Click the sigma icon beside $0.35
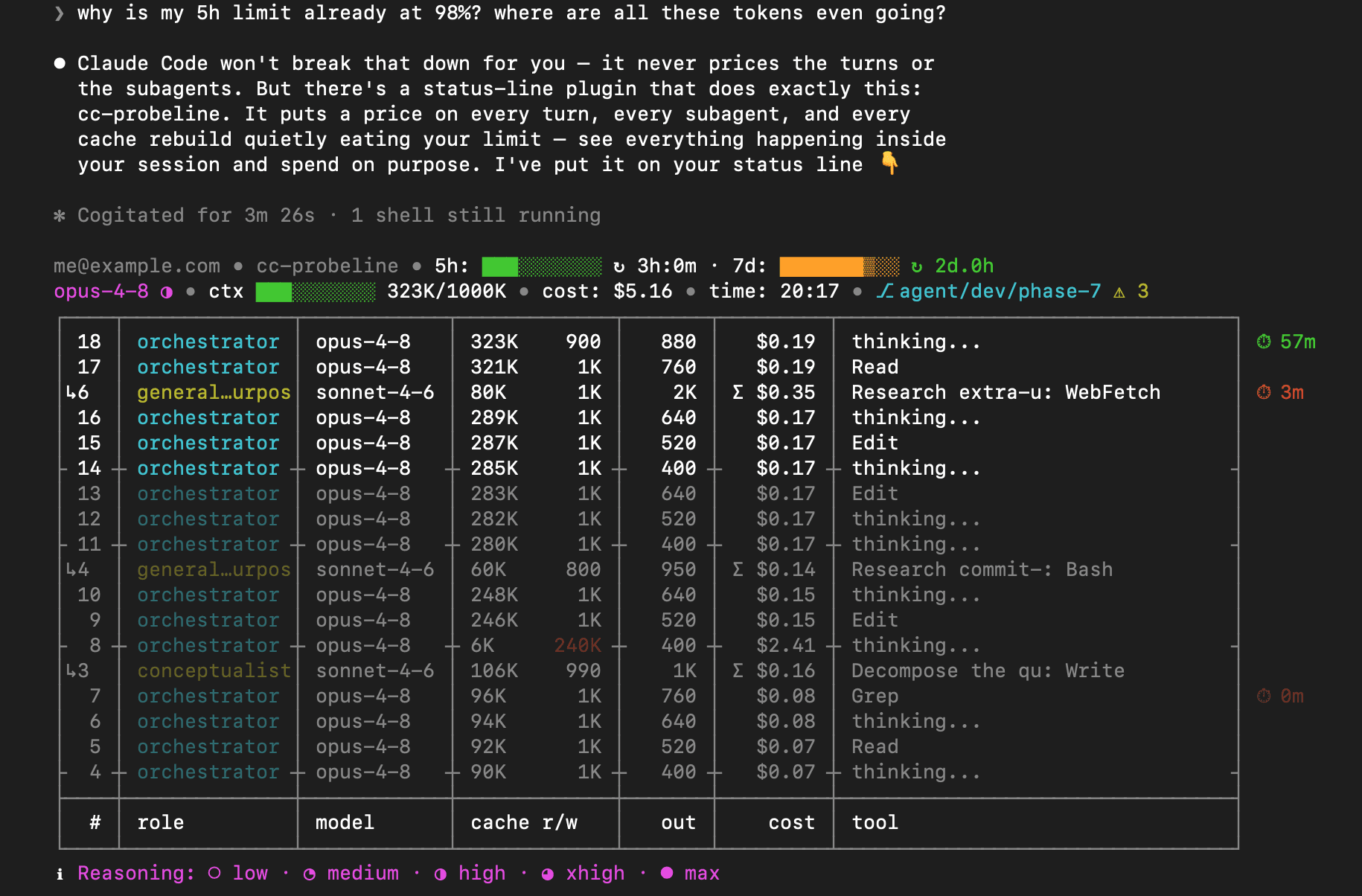 pos(738,392)
